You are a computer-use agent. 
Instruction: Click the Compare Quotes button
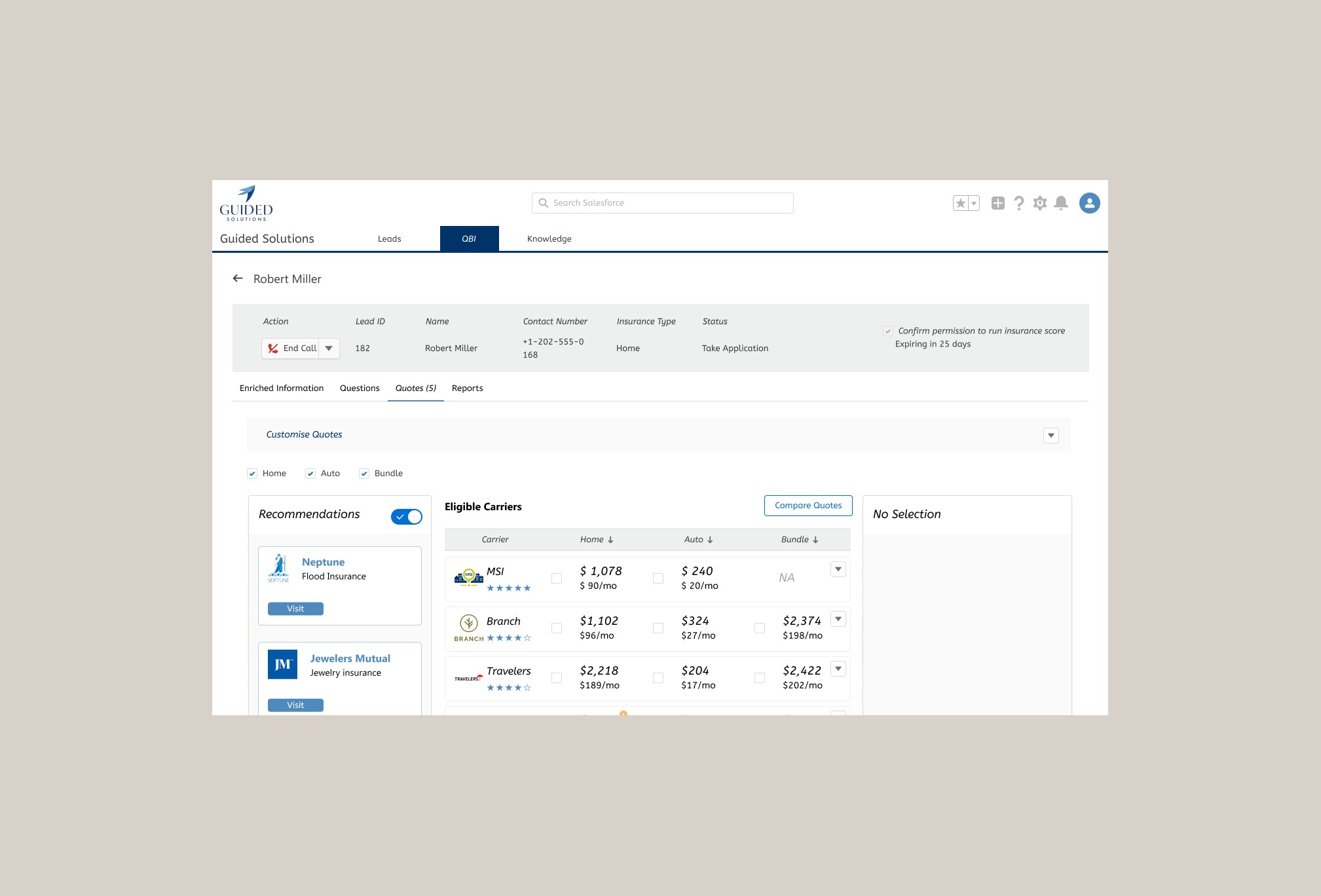808,506
